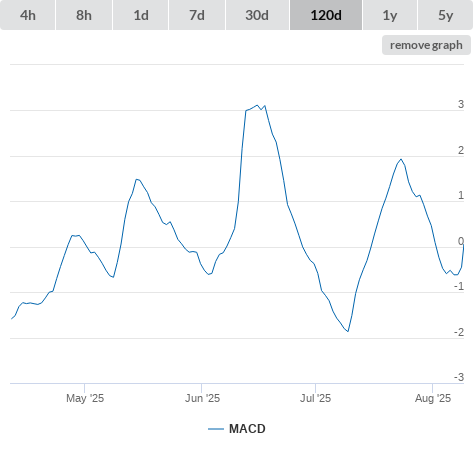Toggle the MACD legend entry
Viewport: 474px width, 455px height.
tap(237, 429)
